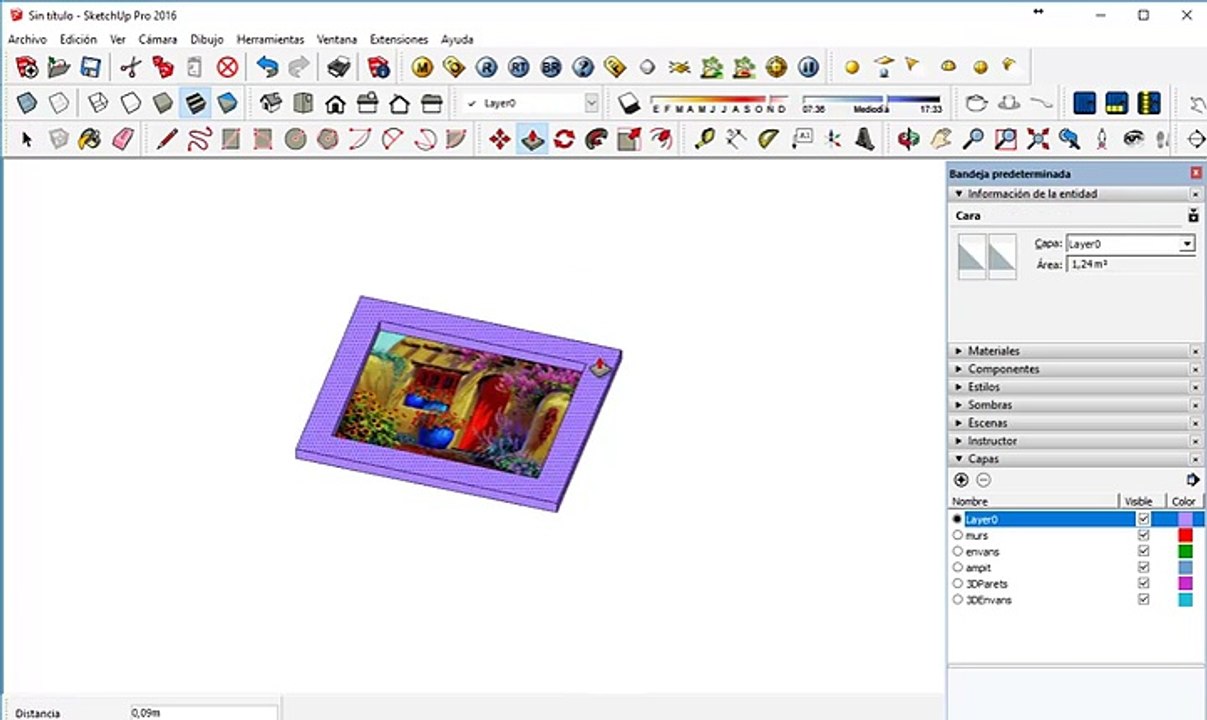
Task: Click the pause button round icon
Action: click(809, 68)
